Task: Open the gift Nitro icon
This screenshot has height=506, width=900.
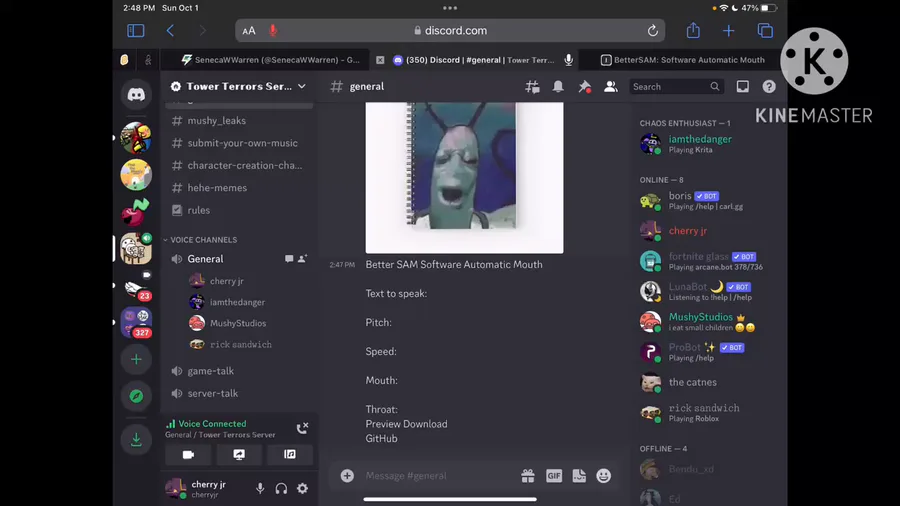Action: 527,476
